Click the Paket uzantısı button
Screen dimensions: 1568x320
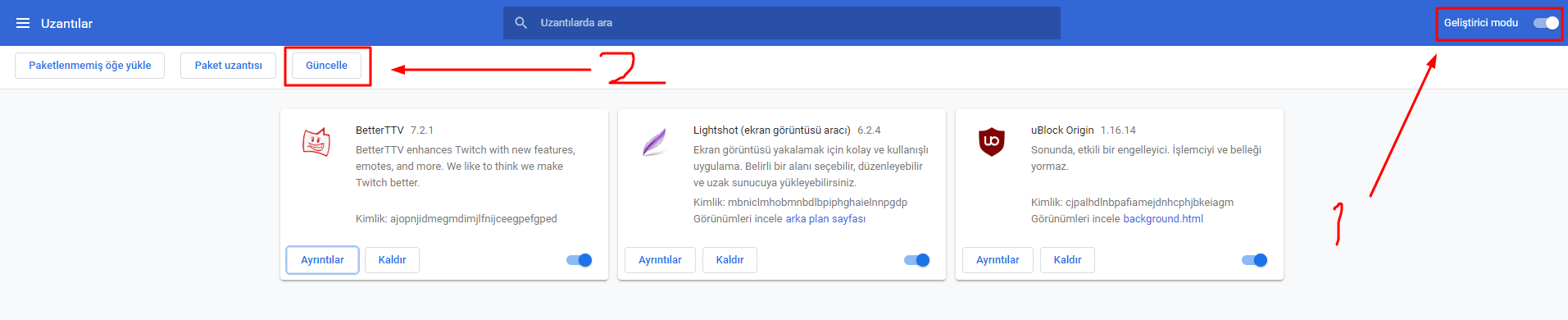click(229, 66)
